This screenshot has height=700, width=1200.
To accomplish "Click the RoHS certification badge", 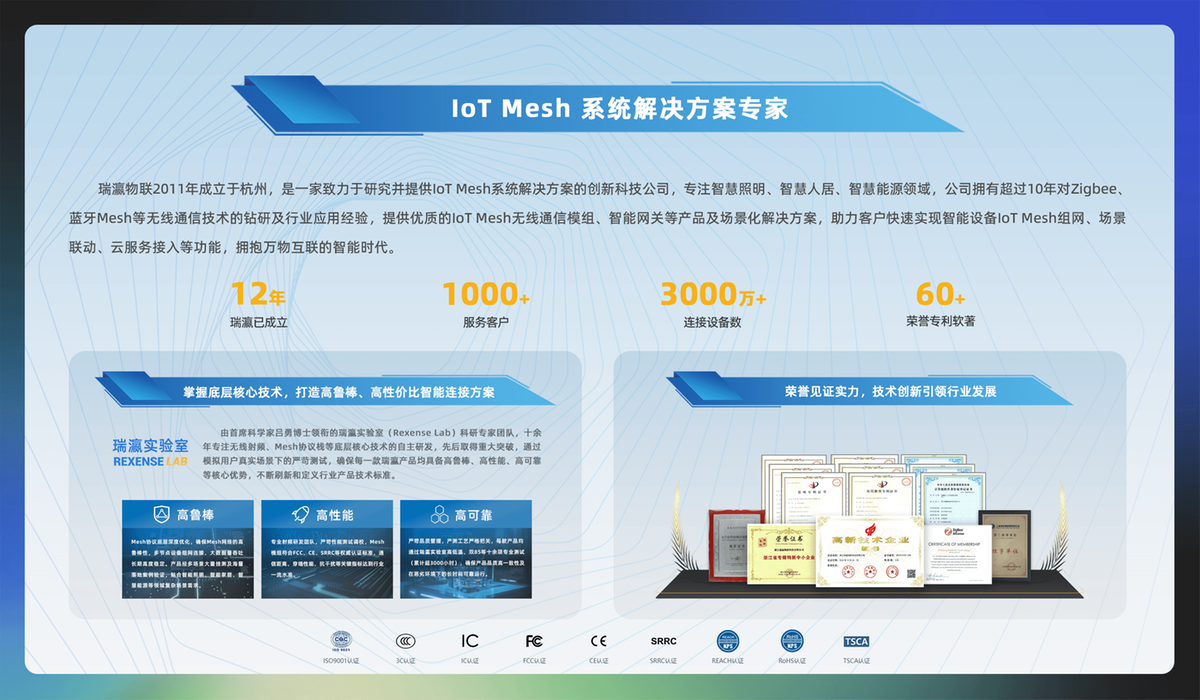I will tap(791, 640).
